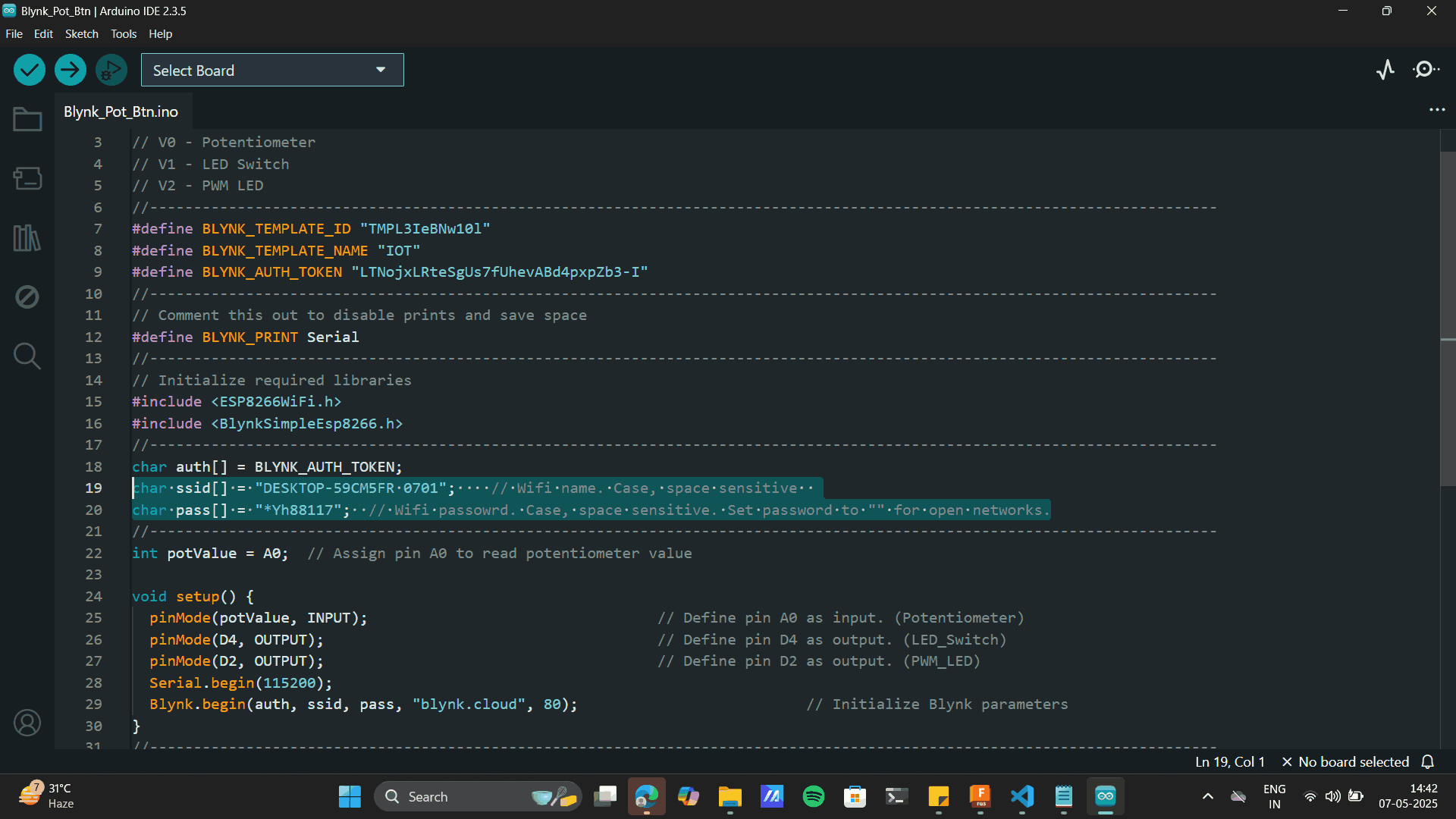This screenshot has height=819, width=1456.
Task: Click 'BlynkSimpleEsp8266.h' include on line 16
Action: (306, 424)
